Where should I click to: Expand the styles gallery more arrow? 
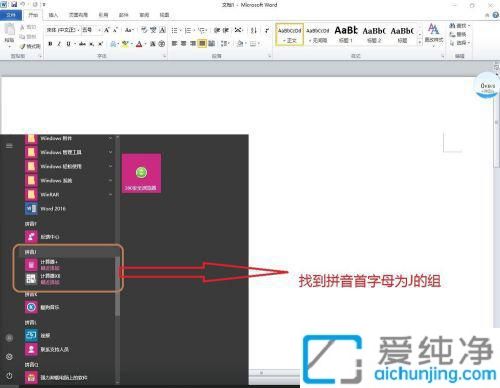[420, 42]
